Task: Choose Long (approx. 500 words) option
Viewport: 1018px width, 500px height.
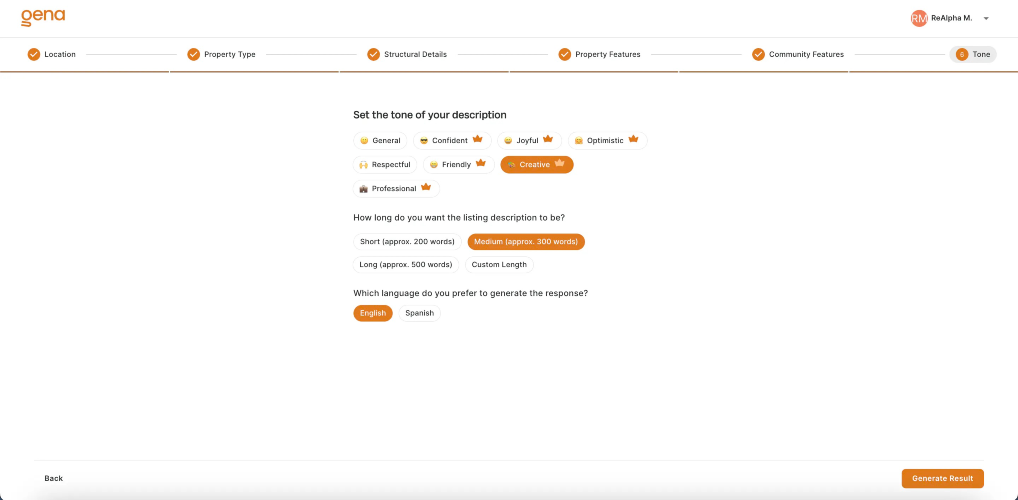Action: [406, 265]
